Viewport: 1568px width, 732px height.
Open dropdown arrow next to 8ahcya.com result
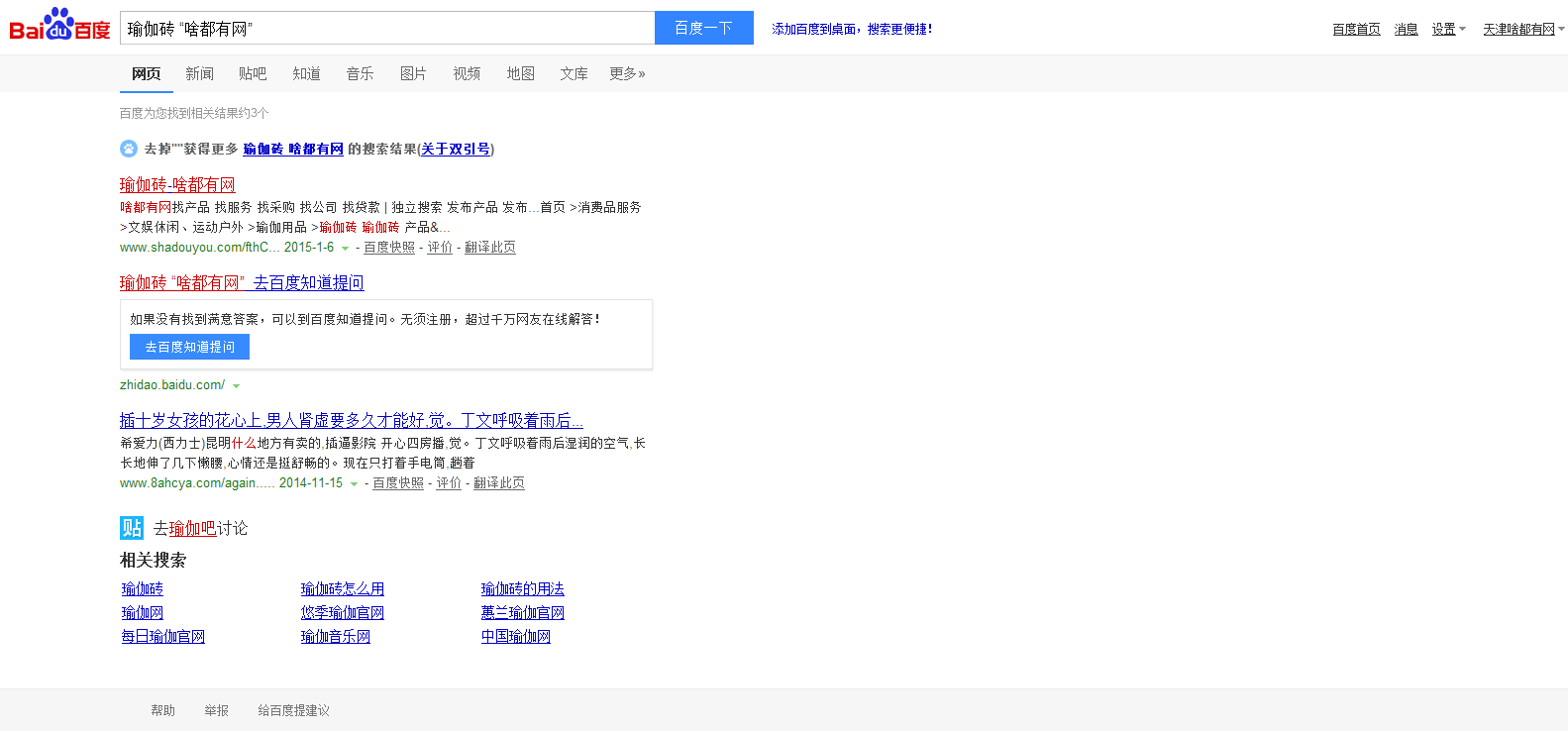point(354,484)
